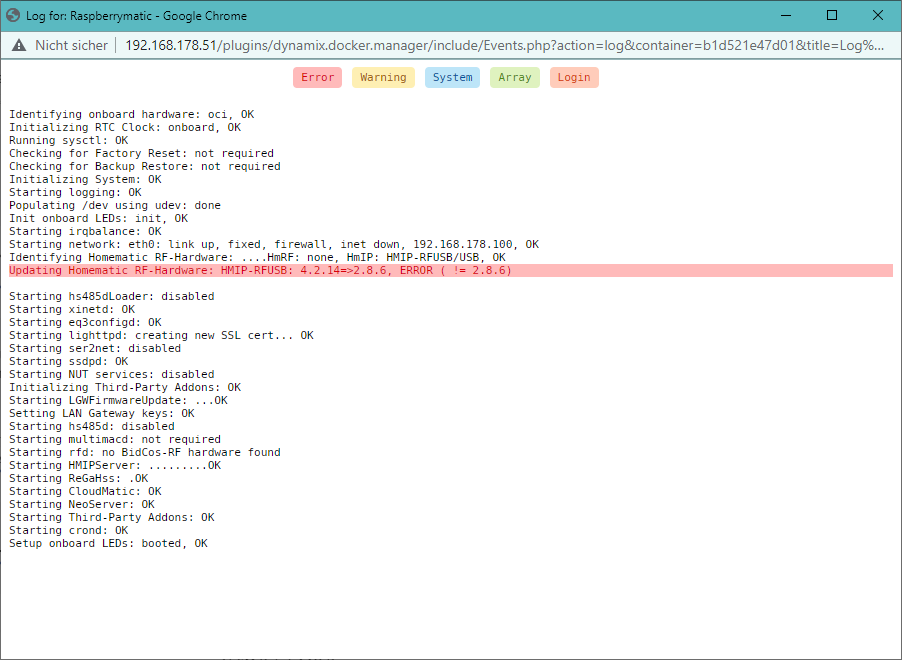Click the 'Starting NeoServer: OK' line

pyautogui.click(x=82, y=505)
